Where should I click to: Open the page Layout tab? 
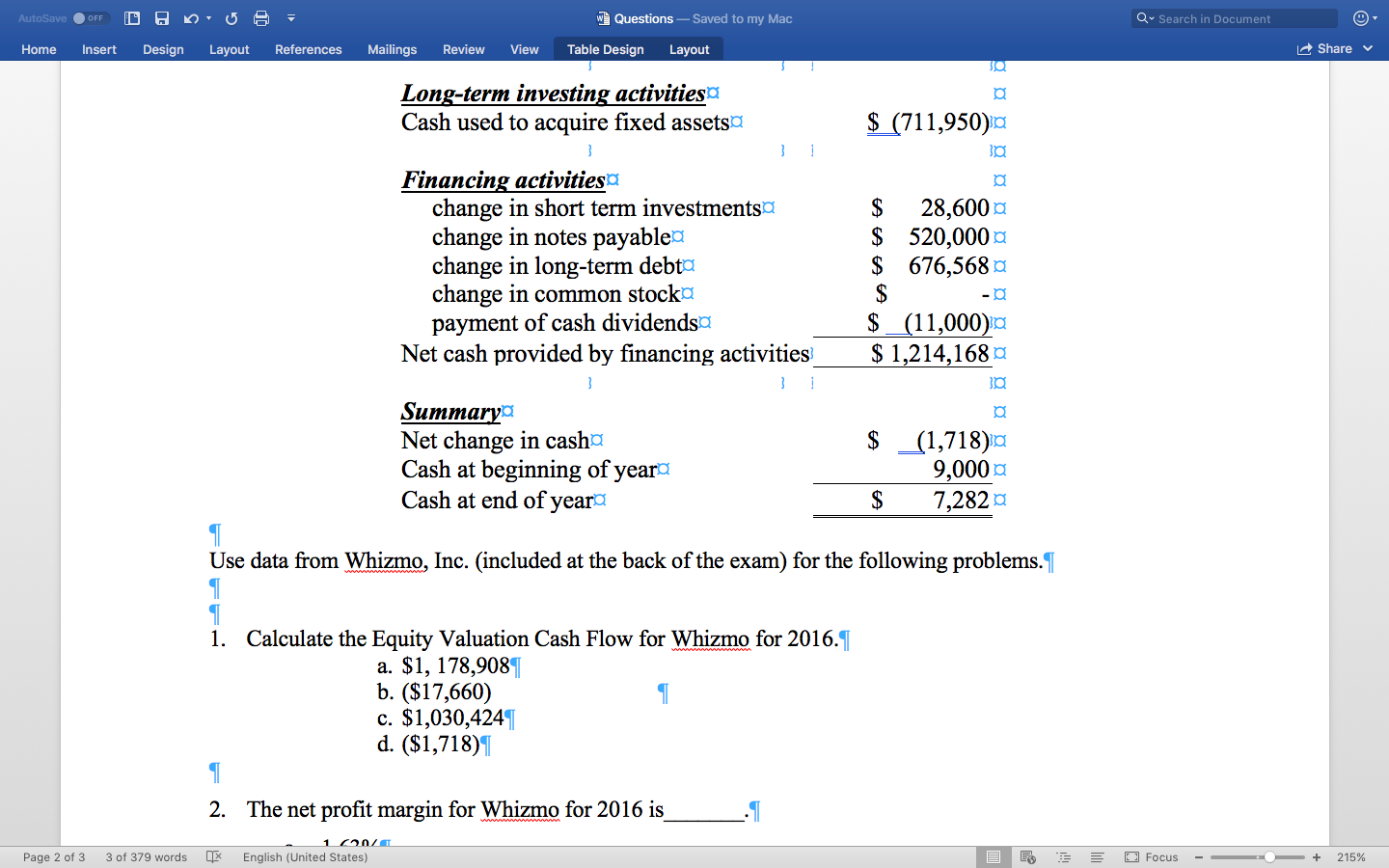(x=230, y=49)
